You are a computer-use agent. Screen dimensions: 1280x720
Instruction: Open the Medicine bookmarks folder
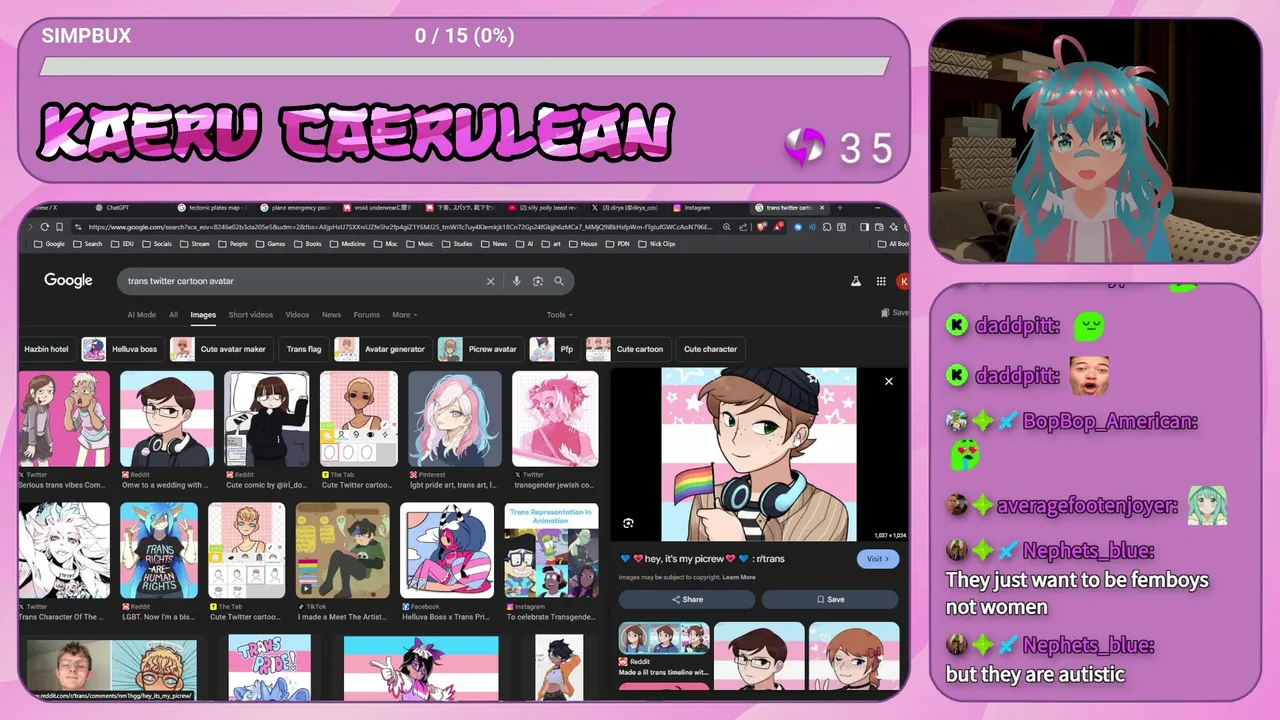348,244
